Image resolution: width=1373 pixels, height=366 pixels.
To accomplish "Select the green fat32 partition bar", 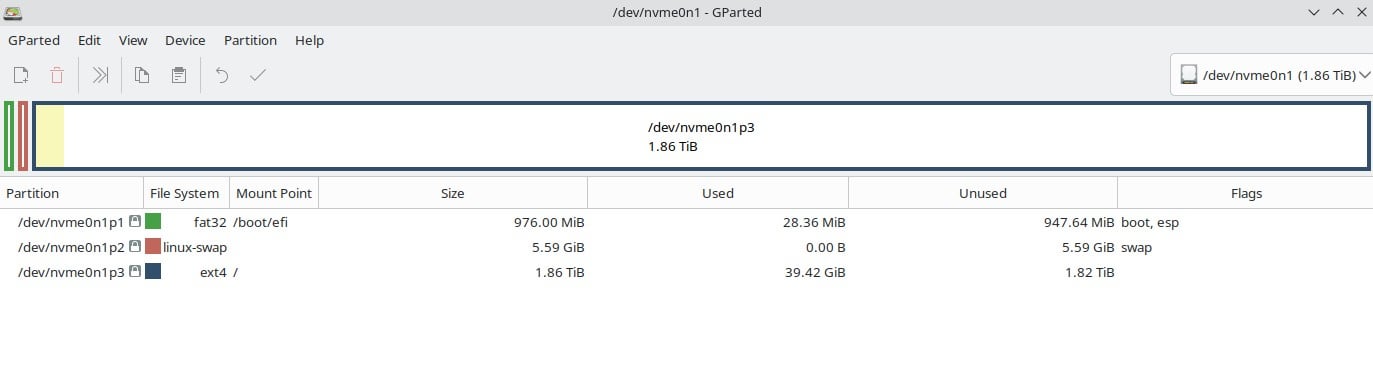I will 9,136.
